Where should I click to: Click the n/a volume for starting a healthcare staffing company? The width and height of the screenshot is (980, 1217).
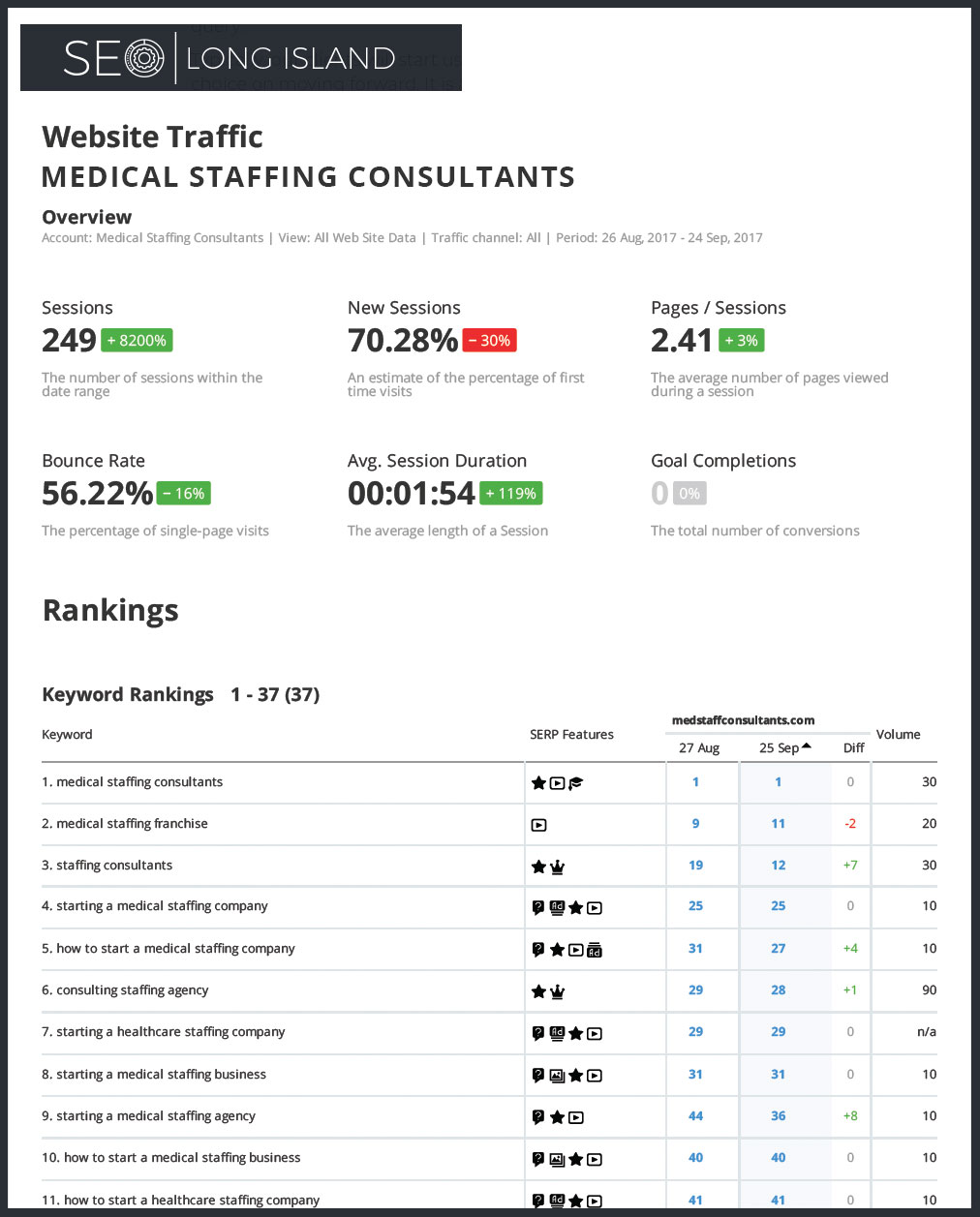(x=927, y=1032)
